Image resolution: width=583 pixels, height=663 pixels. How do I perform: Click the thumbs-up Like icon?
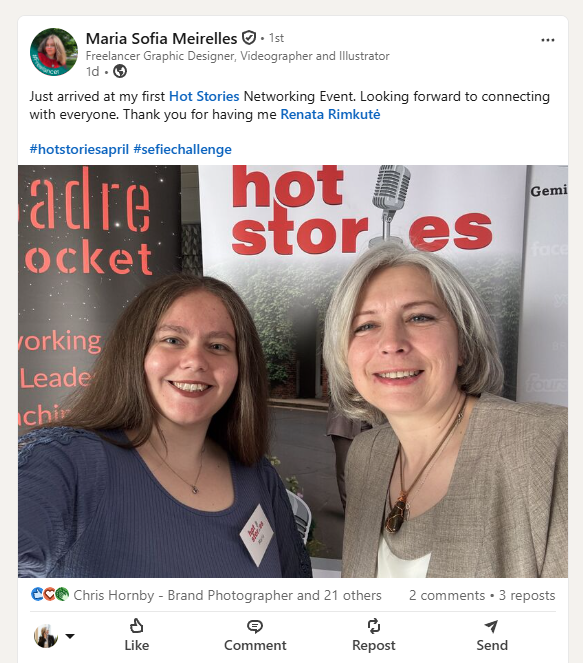tap(136, 626)
